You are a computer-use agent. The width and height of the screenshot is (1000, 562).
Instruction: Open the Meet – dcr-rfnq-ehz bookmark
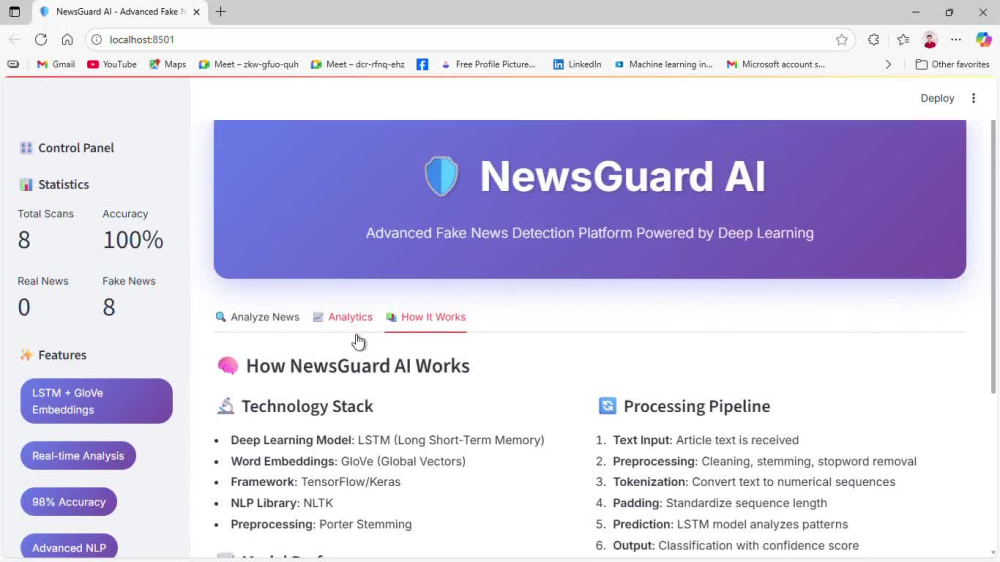pos(357,64)
